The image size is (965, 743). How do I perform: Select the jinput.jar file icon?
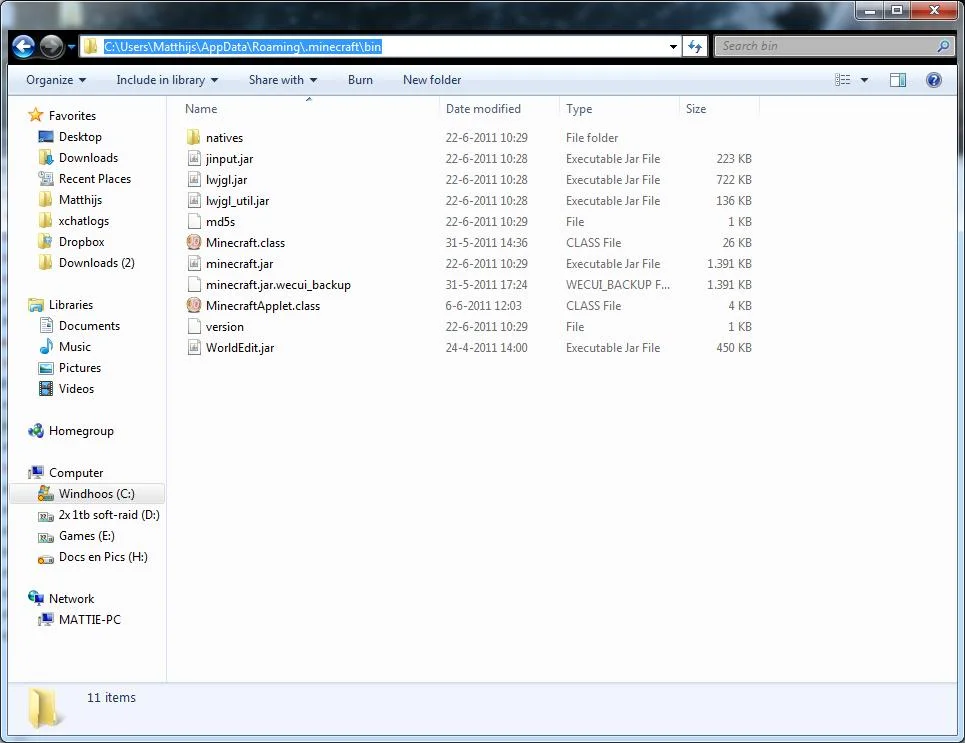click(194, 158)
